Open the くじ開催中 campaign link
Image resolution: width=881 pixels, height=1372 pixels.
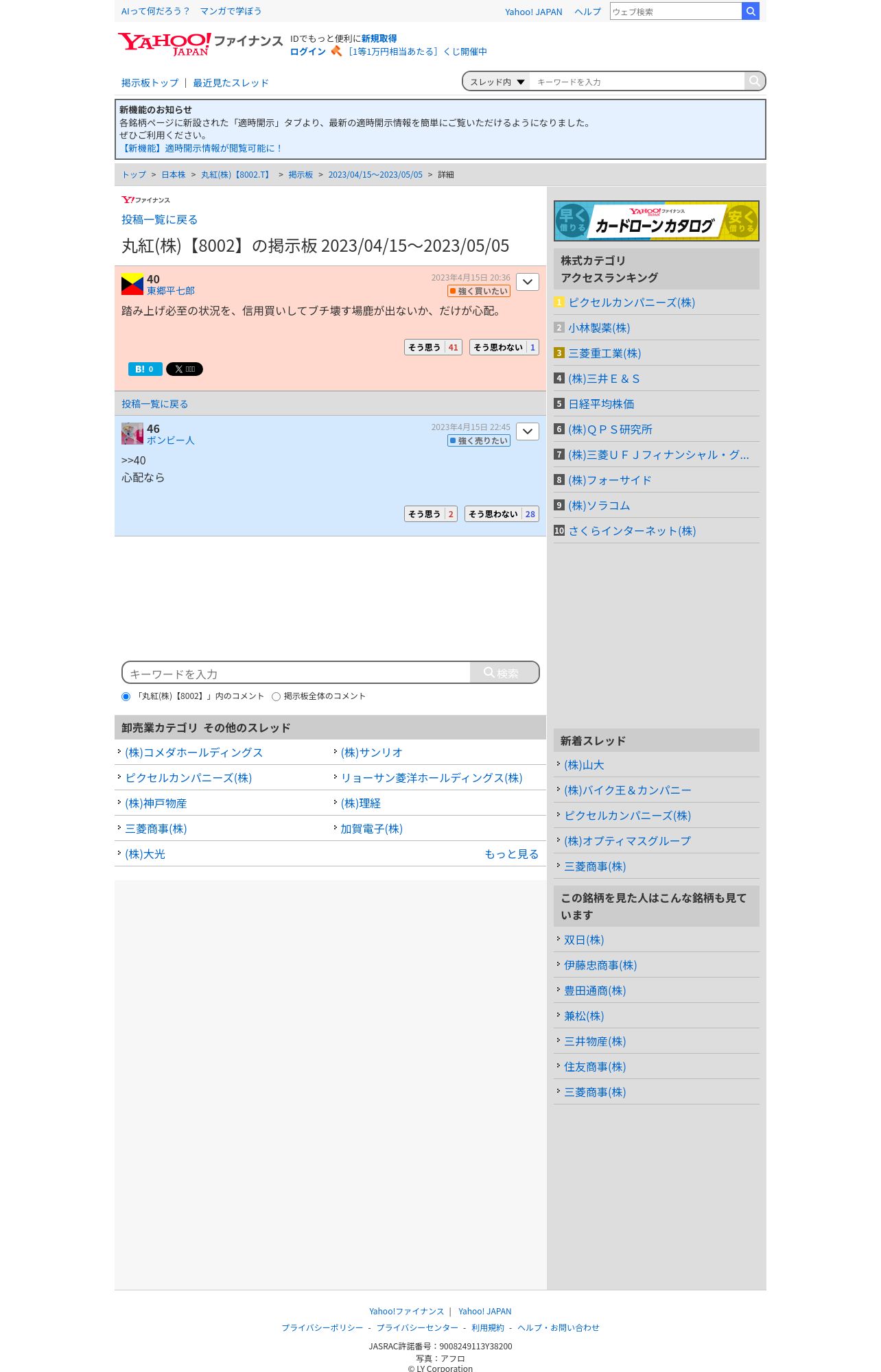[x=417, y=51]
